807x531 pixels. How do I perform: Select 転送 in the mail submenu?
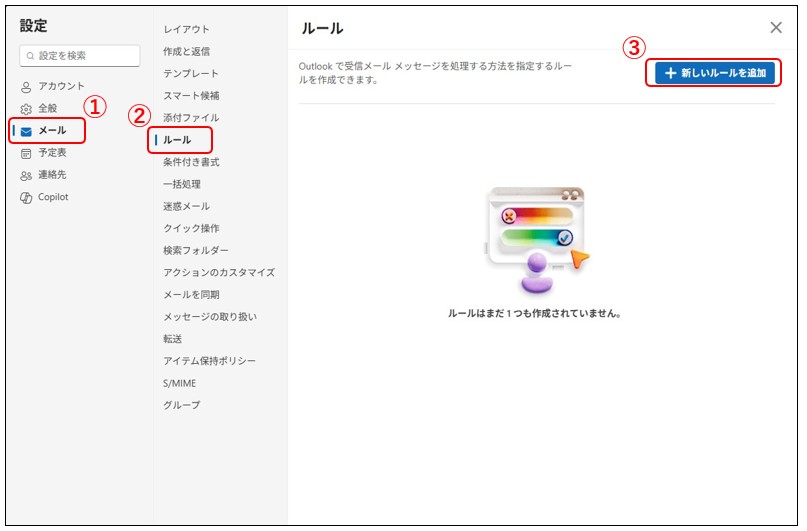174,339
